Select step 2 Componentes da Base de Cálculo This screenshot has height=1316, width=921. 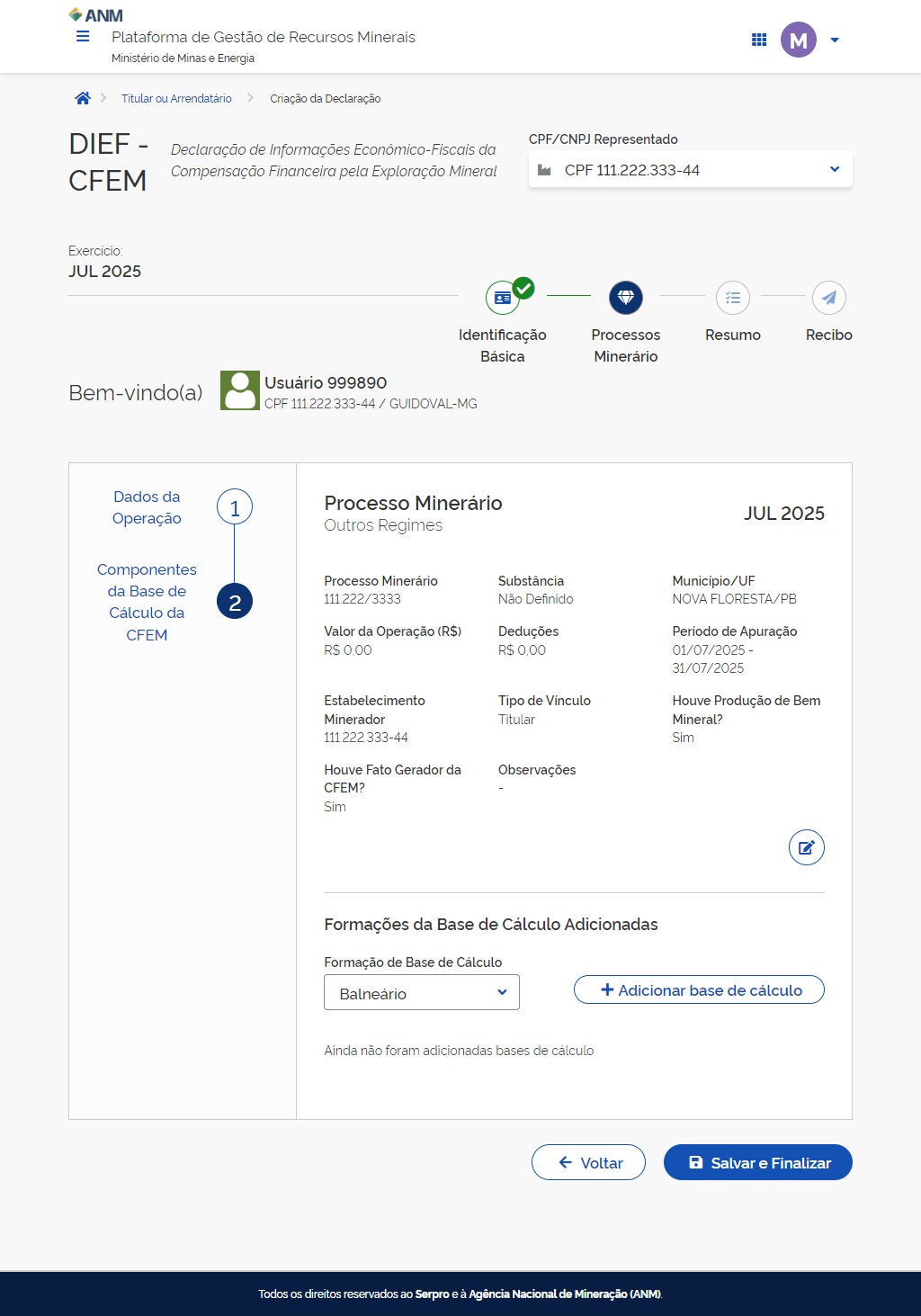tap(235, 602)
